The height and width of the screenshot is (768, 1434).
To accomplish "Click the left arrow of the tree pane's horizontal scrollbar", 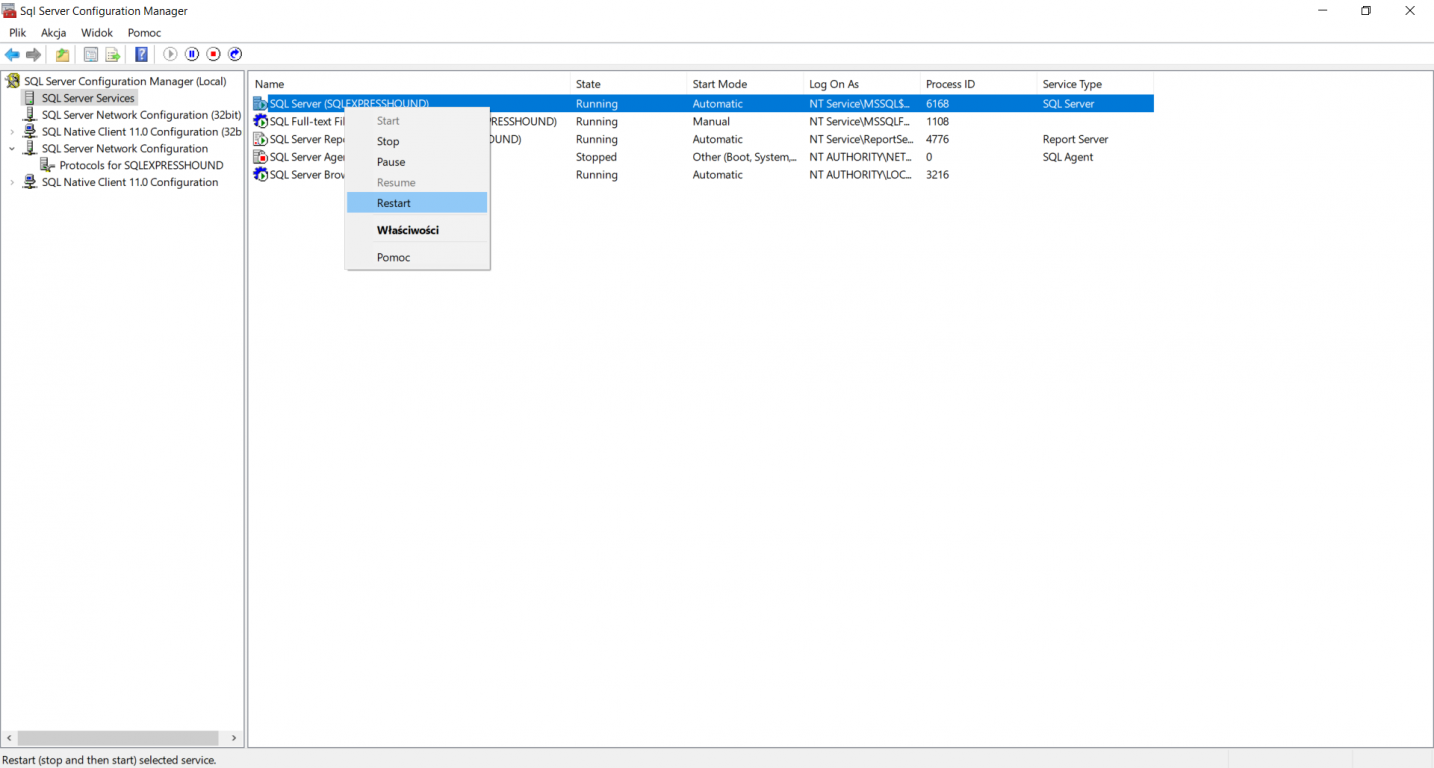I will point(9,738).
